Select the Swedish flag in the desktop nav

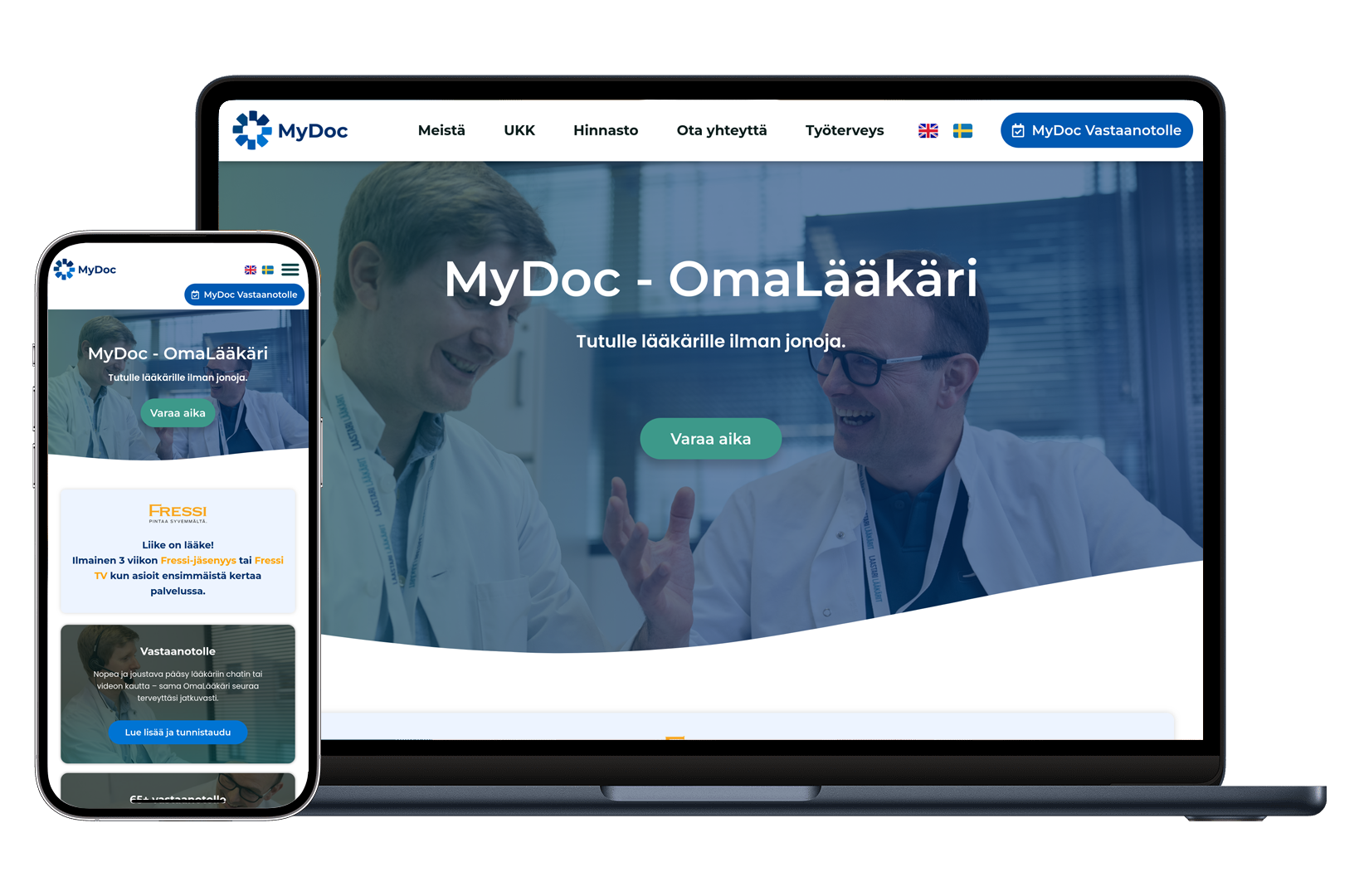click(x=962, y=130)
